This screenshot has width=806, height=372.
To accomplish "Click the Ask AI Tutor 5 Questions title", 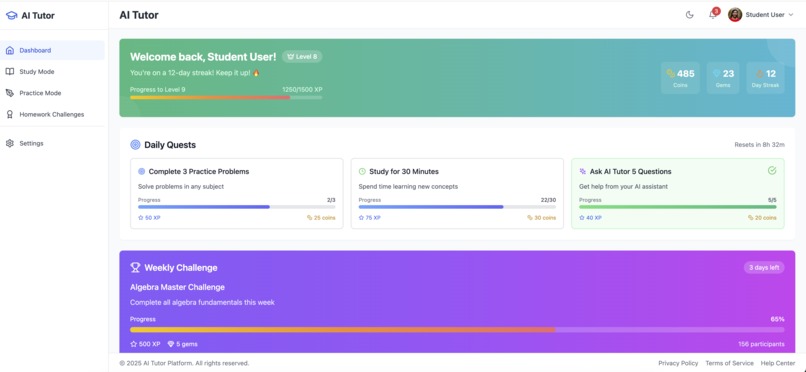I will (630, 172).
